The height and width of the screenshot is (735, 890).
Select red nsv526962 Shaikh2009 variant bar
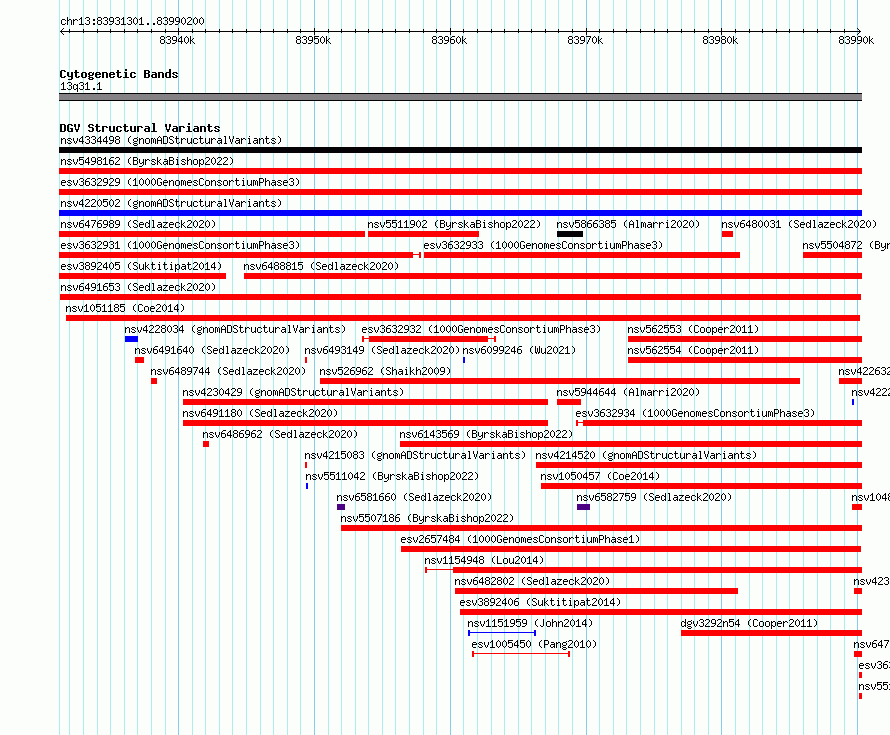click(560, 381)
